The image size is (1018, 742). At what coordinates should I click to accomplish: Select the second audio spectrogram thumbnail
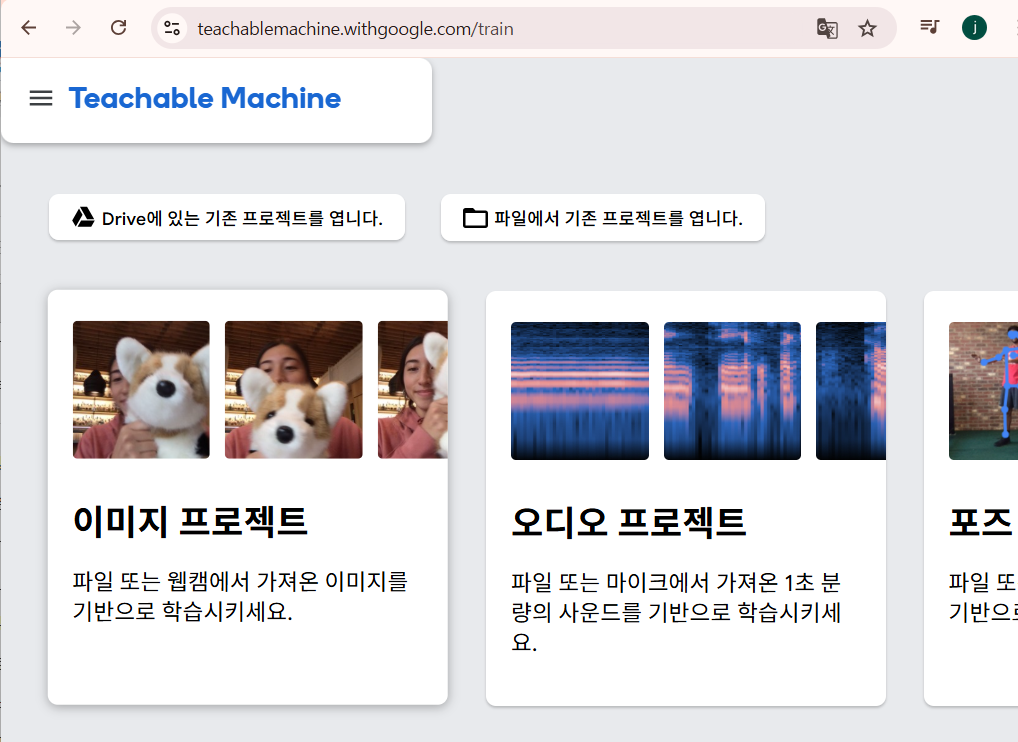(x=732, y=391)
